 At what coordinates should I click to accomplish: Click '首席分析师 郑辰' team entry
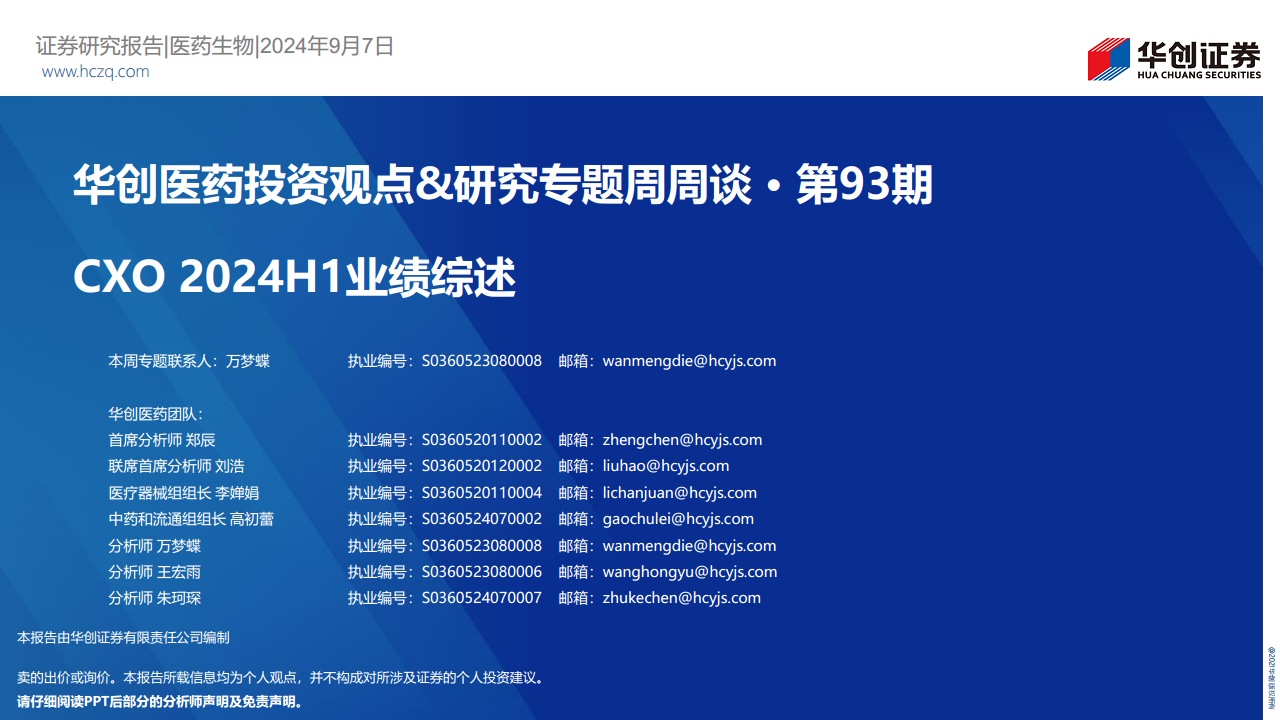point(162,440)
